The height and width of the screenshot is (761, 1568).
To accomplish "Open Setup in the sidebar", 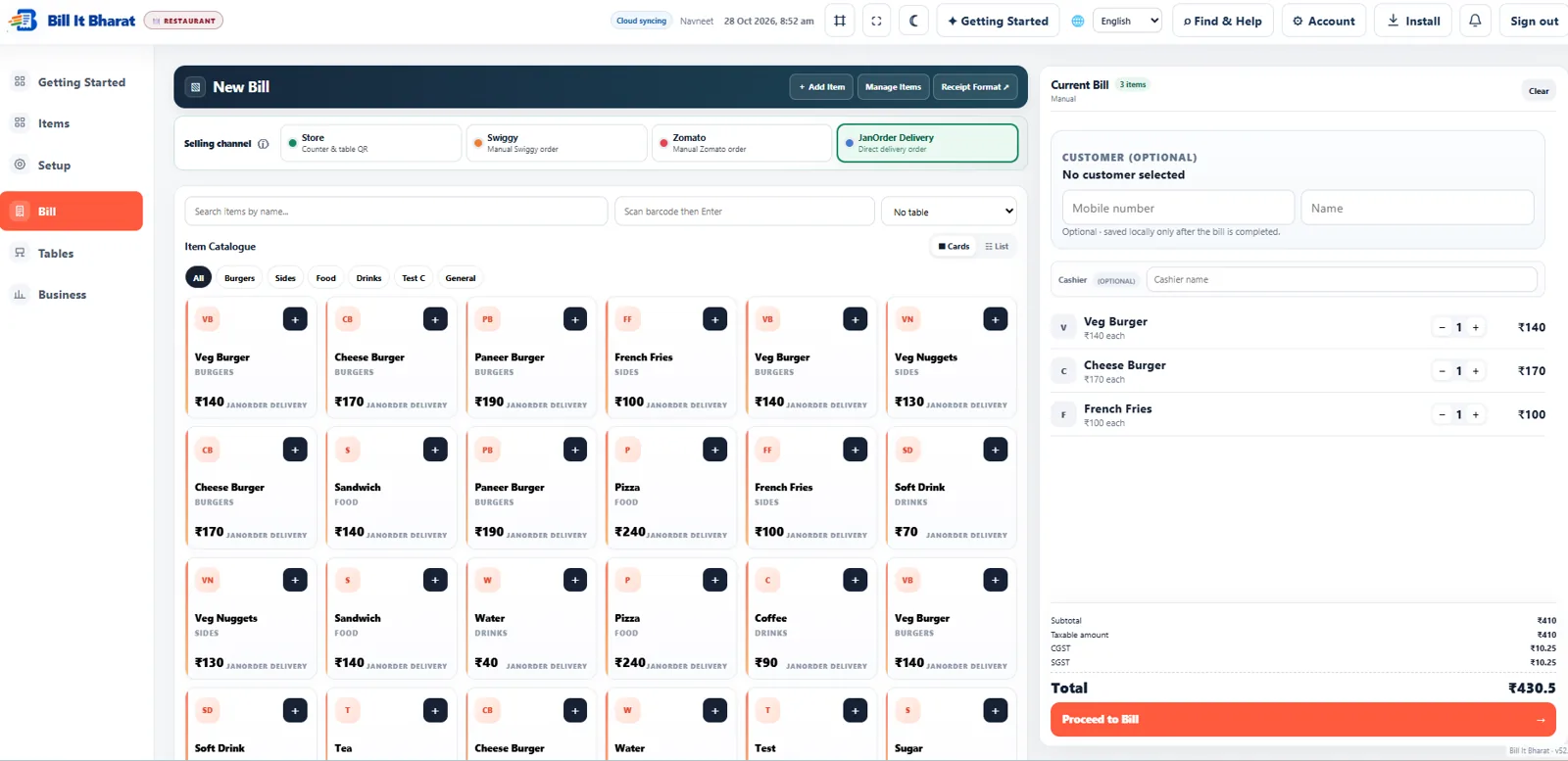I will [72, 166].
